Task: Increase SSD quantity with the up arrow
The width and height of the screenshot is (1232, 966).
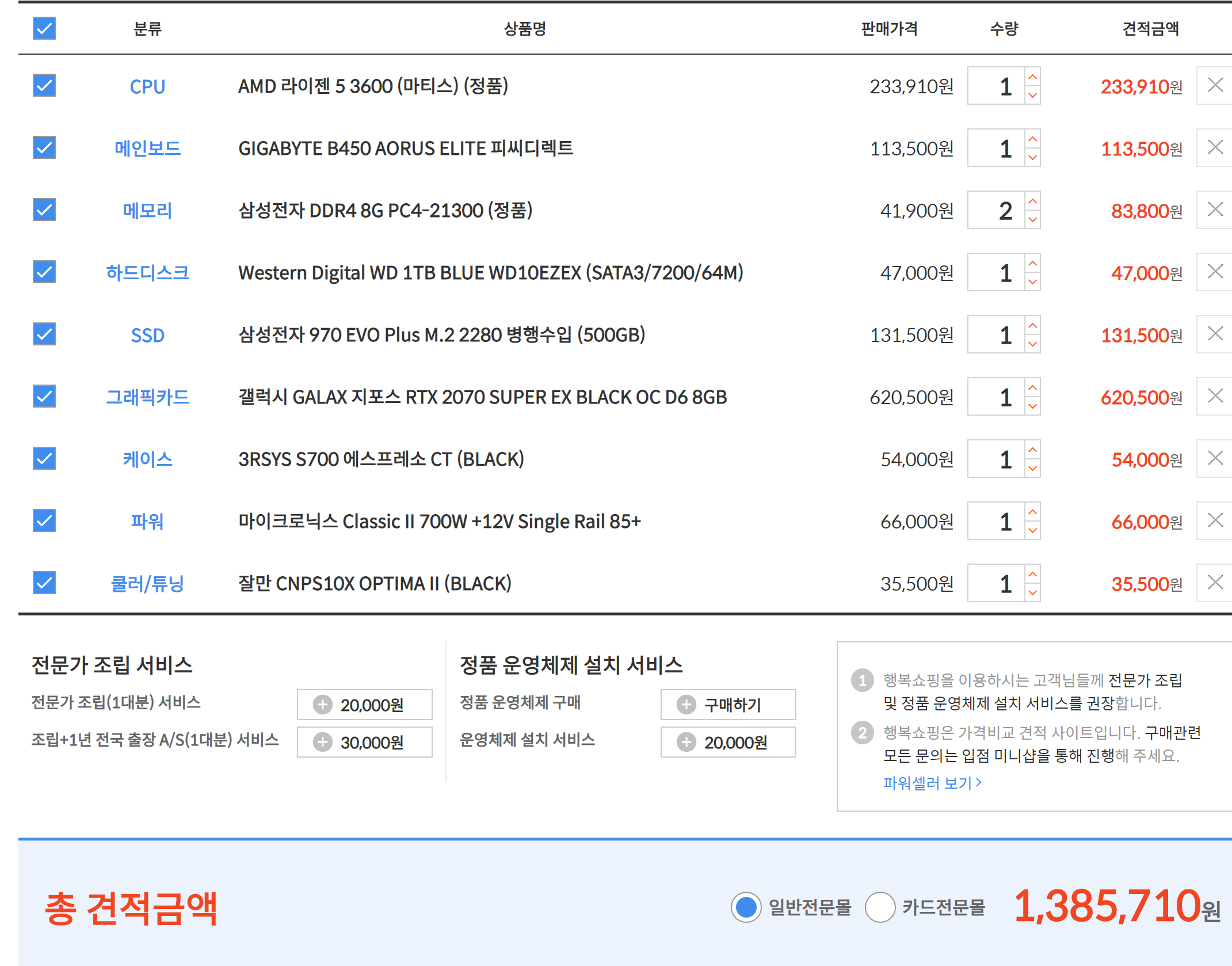Action: pos(1032,325)
